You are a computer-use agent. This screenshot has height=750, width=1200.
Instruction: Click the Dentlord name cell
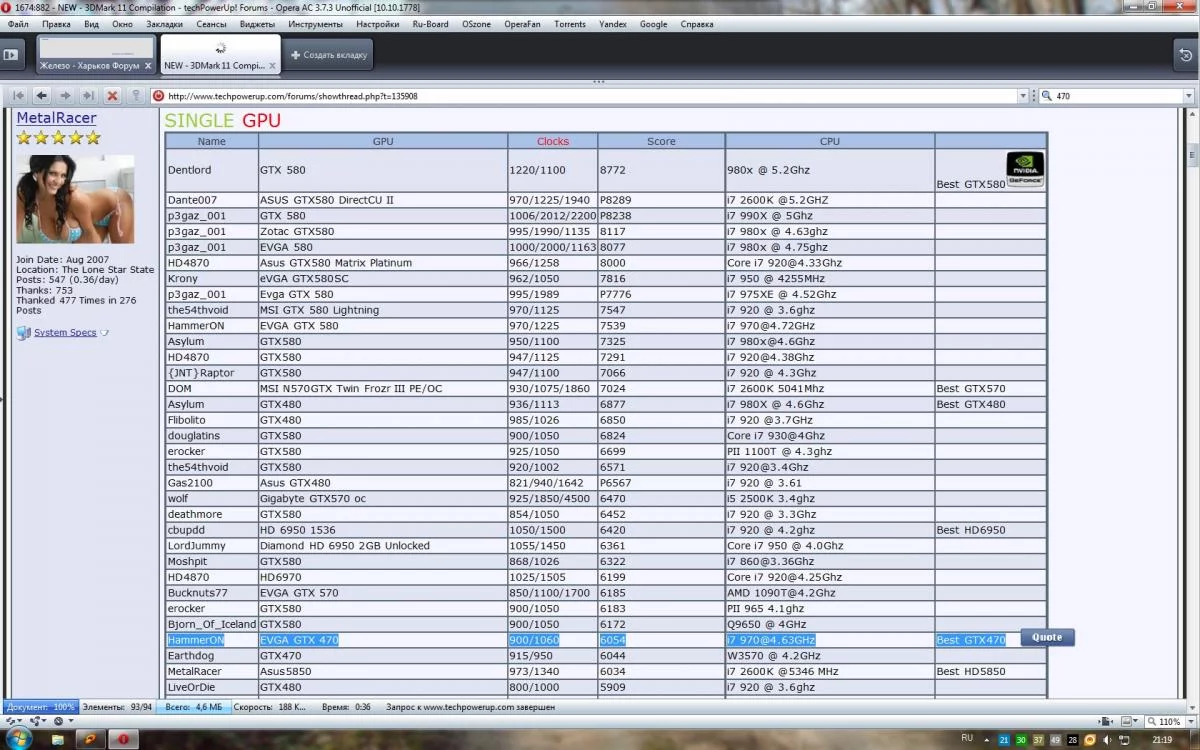[x=211, y=171]
